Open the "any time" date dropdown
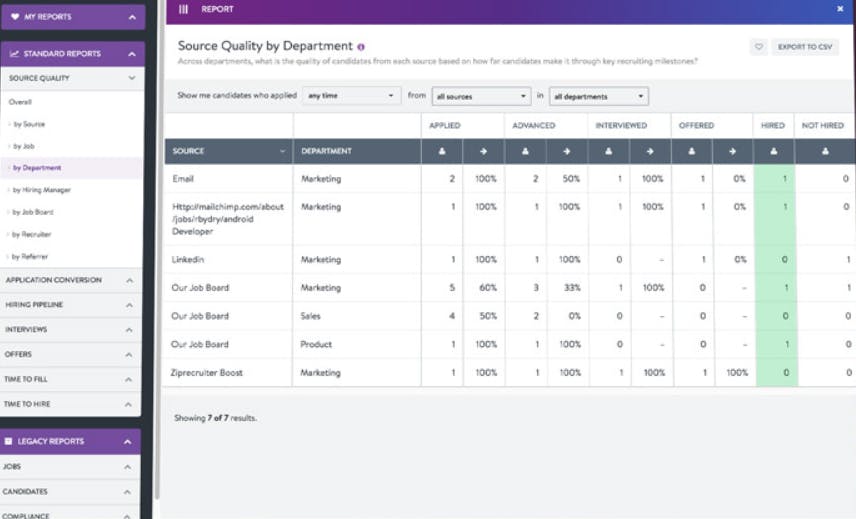The image size is (856, 519). point(351,96)
